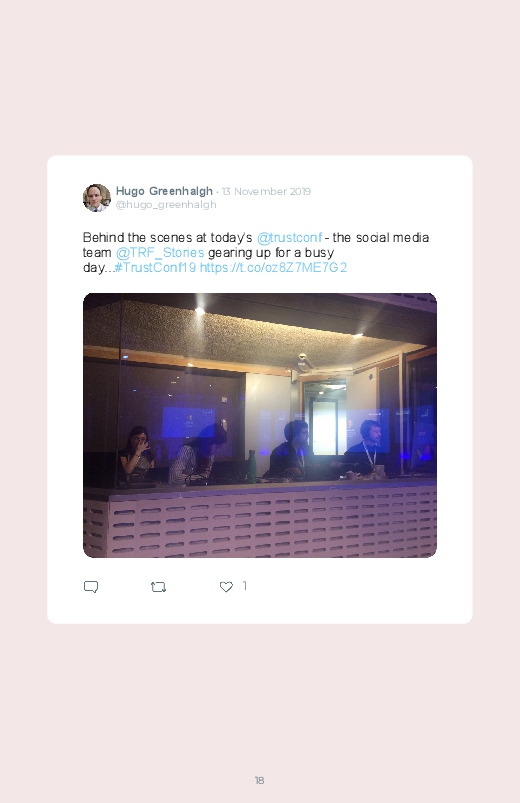Click the @hugo_greenhalgh handle

tap(166, 205)
